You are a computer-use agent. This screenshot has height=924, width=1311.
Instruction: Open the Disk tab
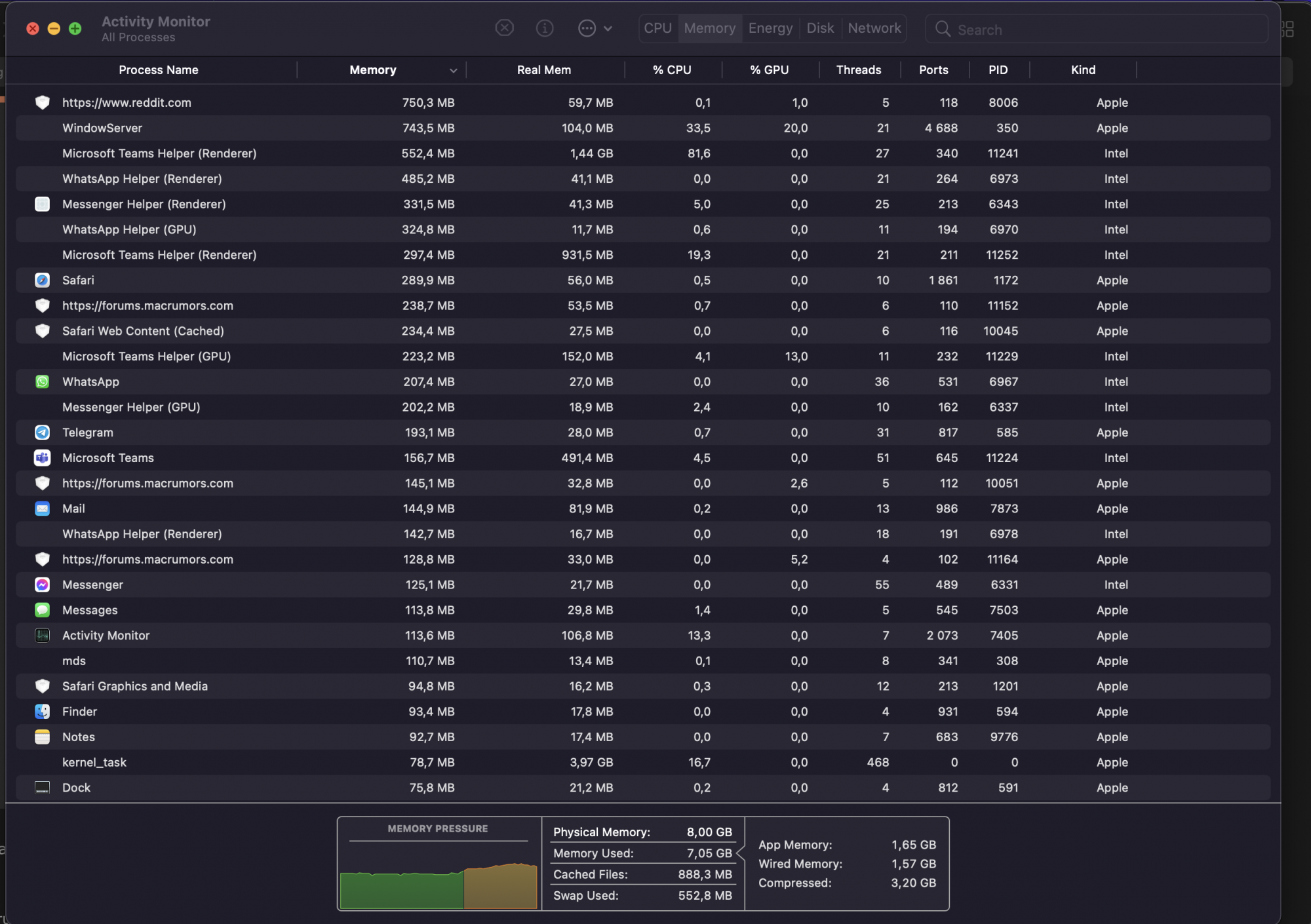pyautogui.click(x=820, y=28)
